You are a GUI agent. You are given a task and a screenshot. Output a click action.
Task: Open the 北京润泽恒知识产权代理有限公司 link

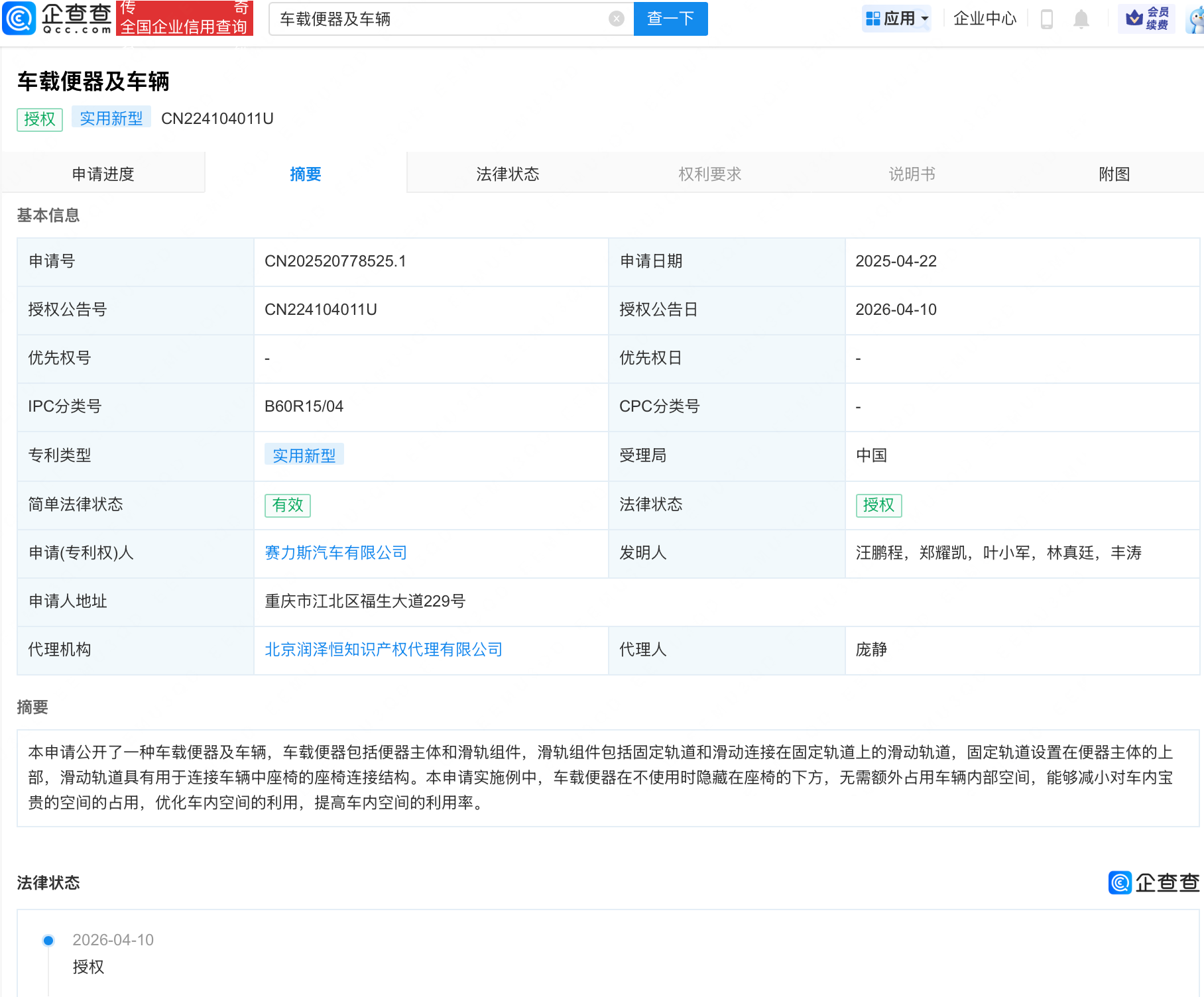(383, 650)
